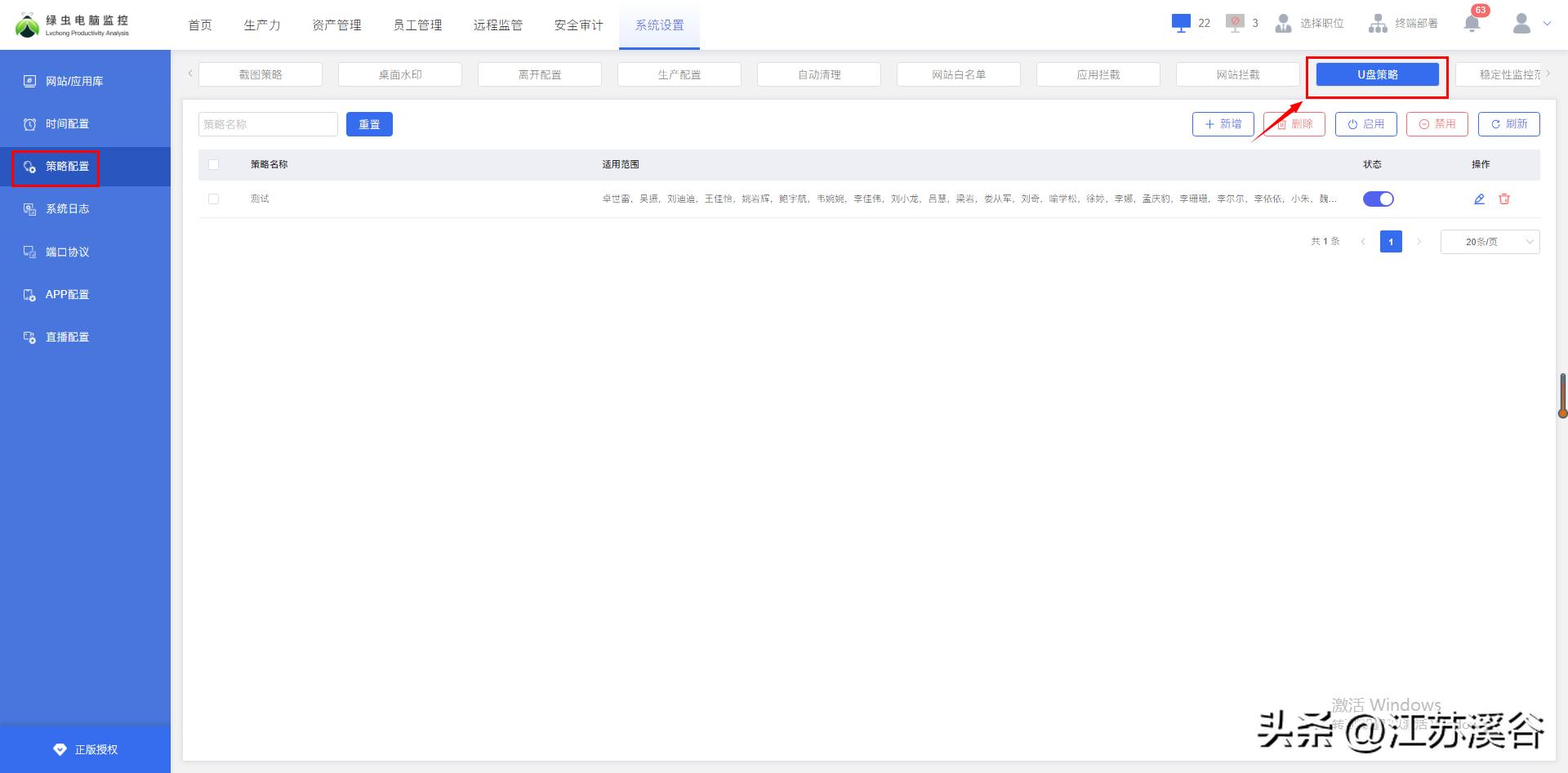Click the user avatar icon
Screen dimensions: 1568x773
(x=1521, y=24)
